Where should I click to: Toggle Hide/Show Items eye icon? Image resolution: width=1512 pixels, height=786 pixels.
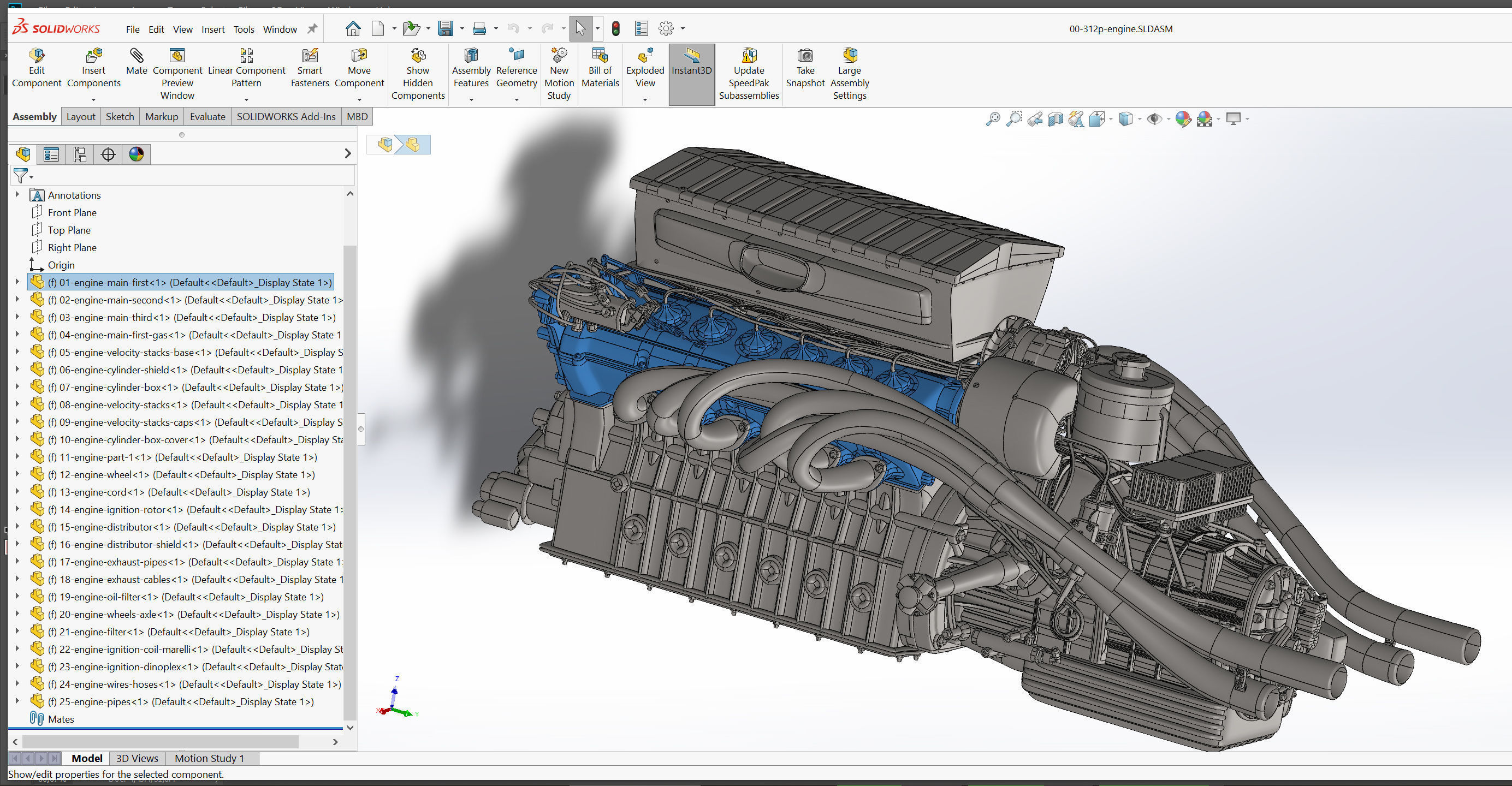tap(1153, 119)
